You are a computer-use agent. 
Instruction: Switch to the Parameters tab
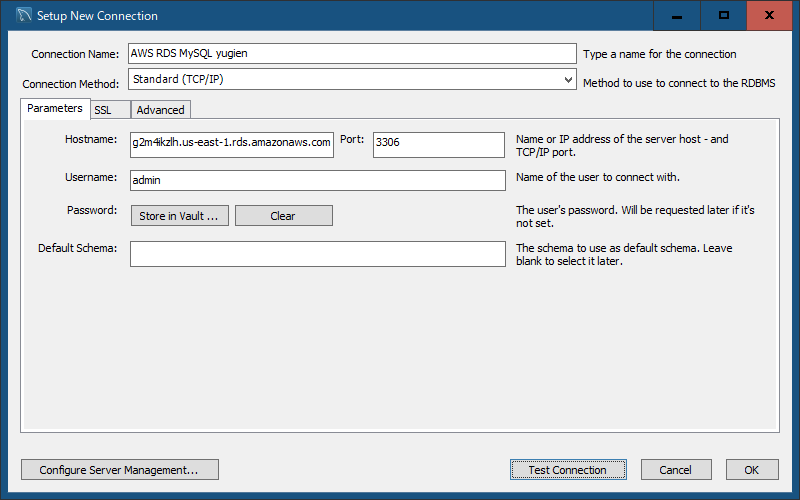55,109
